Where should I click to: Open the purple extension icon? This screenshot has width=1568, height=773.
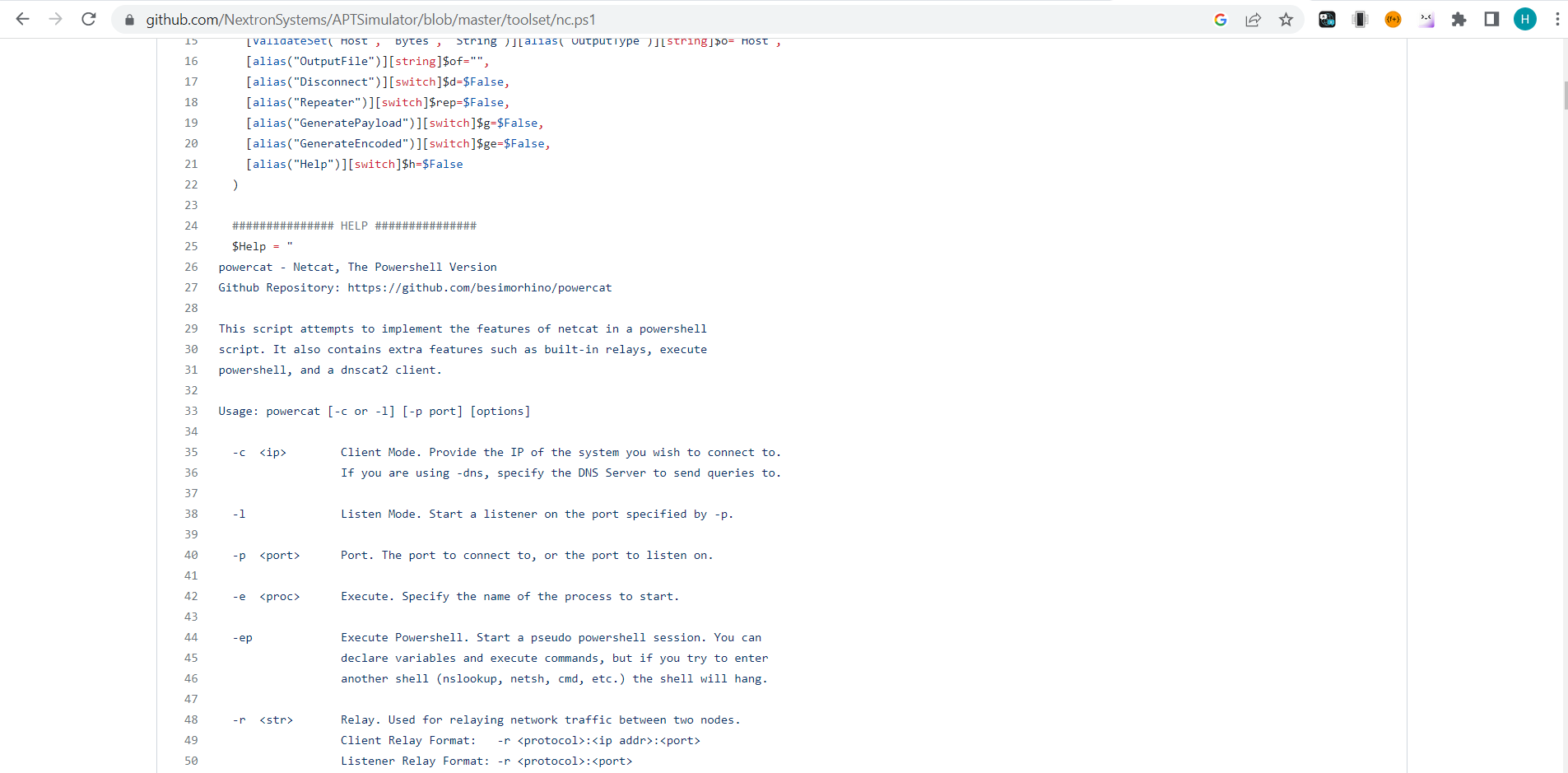pos(1426,20)
